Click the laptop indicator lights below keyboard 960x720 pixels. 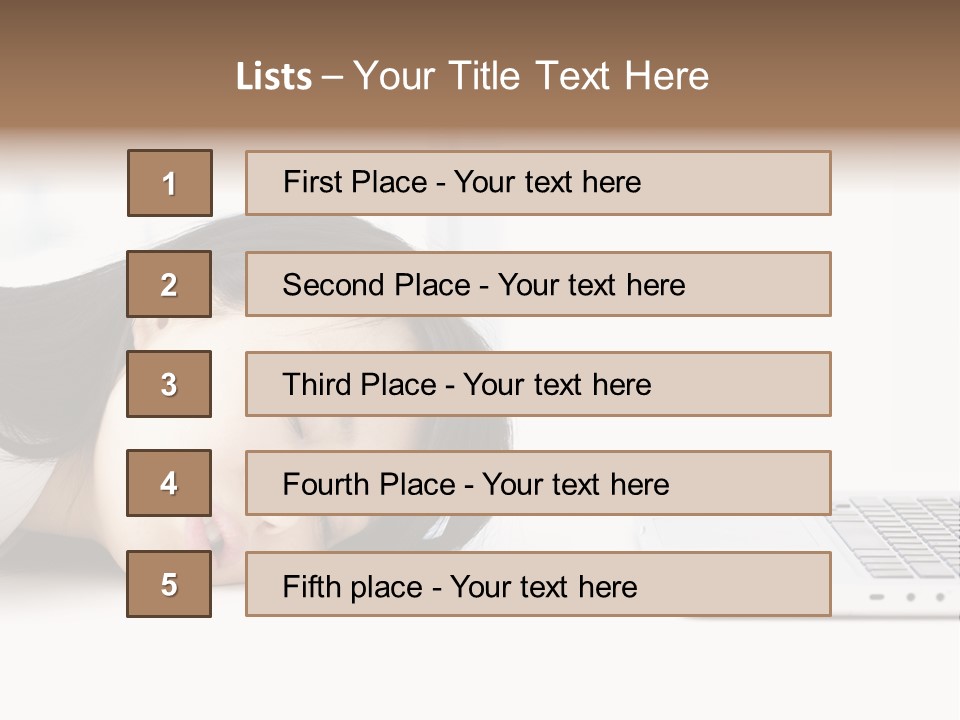tap(910, 597)
